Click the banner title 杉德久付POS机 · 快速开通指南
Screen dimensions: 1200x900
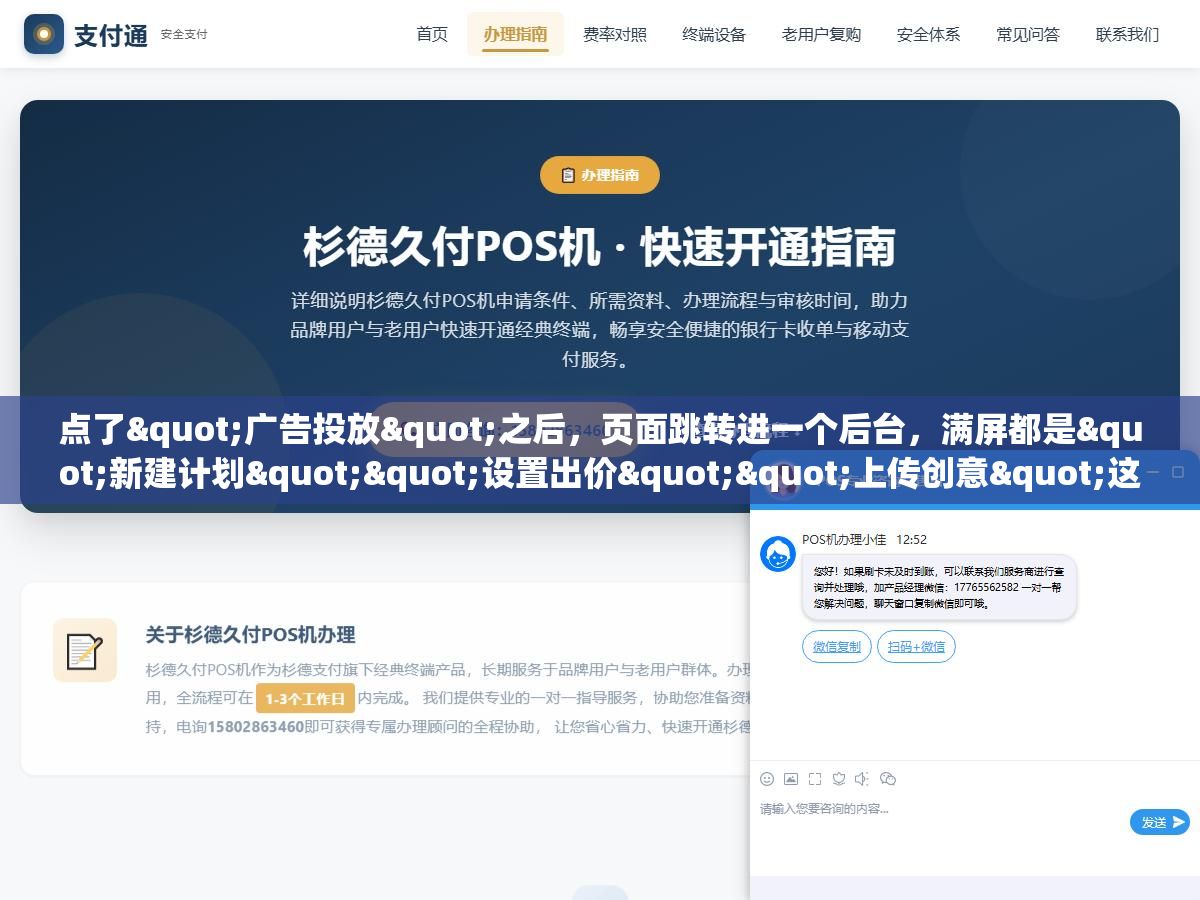(x=600, y=247)
